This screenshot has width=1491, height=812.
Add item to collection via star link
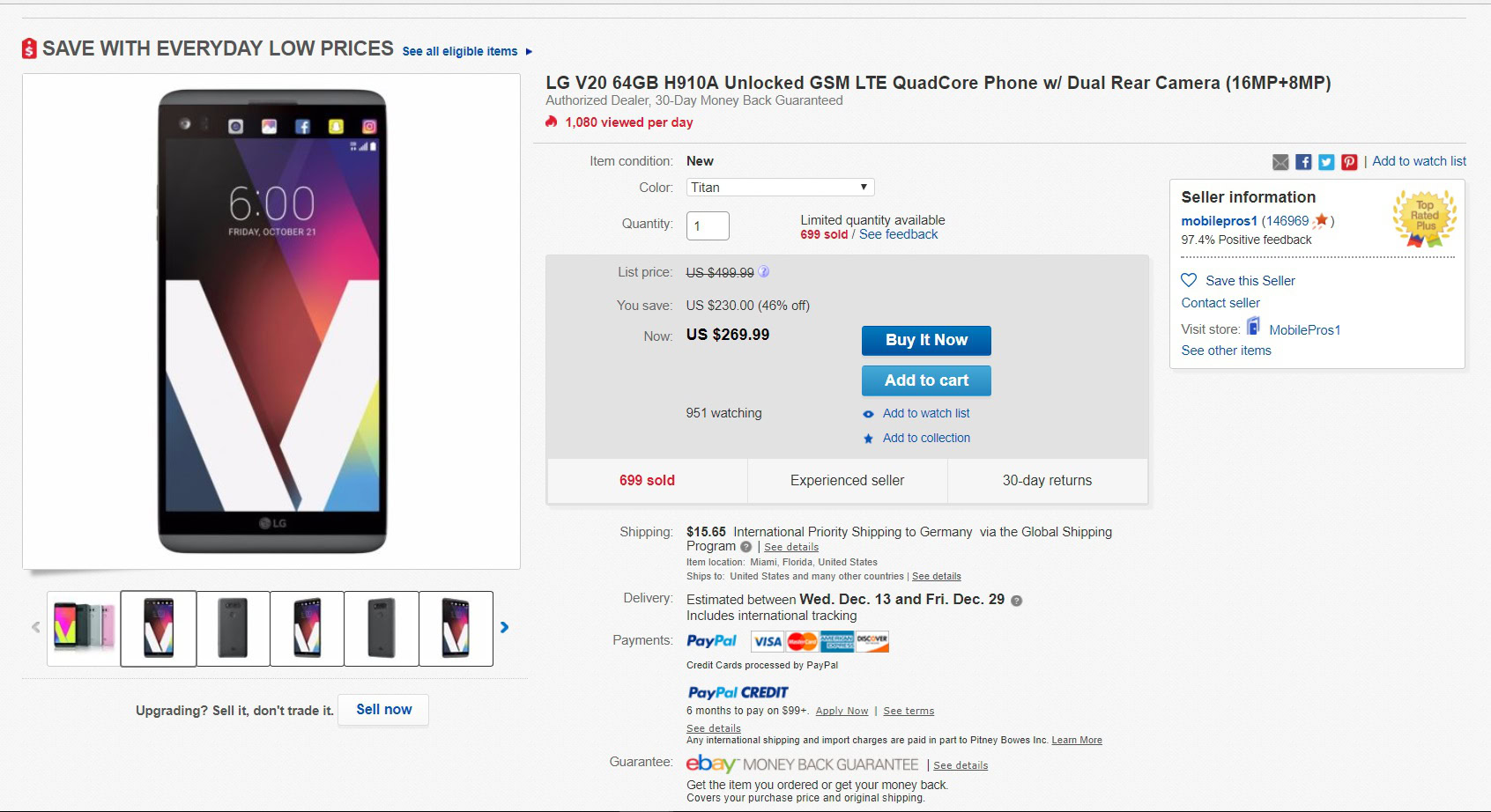(925, 438)
